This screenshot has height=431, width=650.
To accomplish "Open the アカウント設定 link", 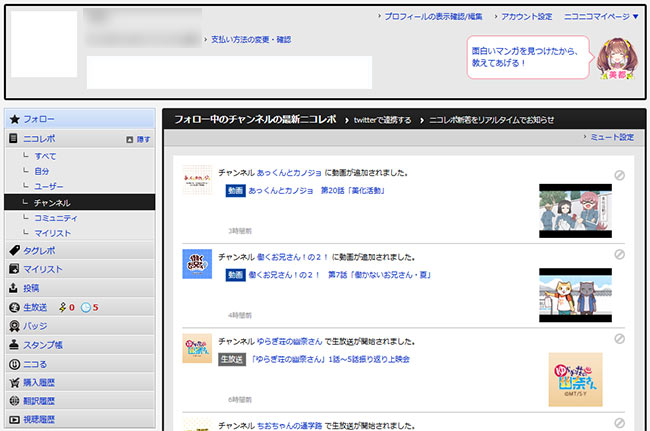I will tap(526, 17).
